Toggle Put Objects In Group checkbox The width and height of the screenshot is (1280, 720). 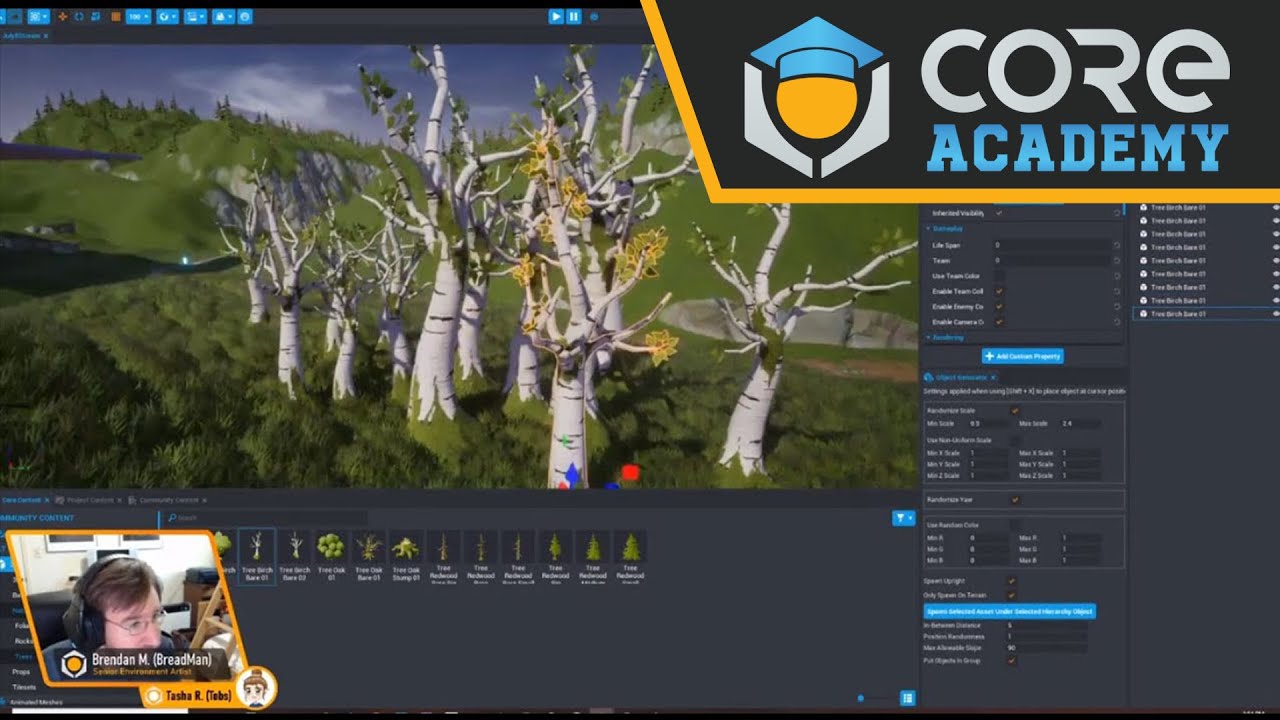[1011, 660]
